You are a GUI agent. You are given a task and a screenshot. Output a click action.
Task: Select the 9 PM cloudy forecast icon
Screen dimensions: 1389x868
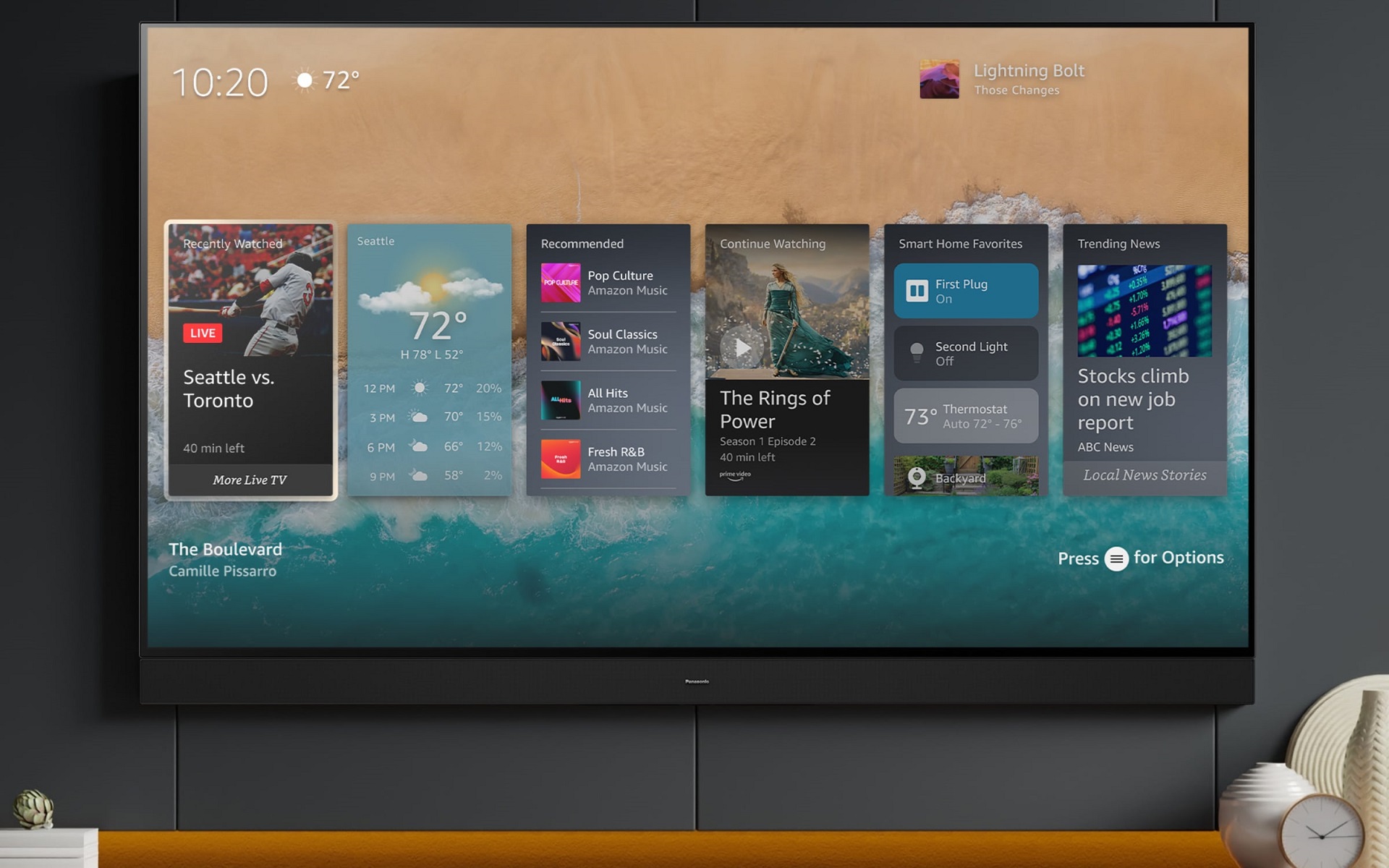click(418, 475)
